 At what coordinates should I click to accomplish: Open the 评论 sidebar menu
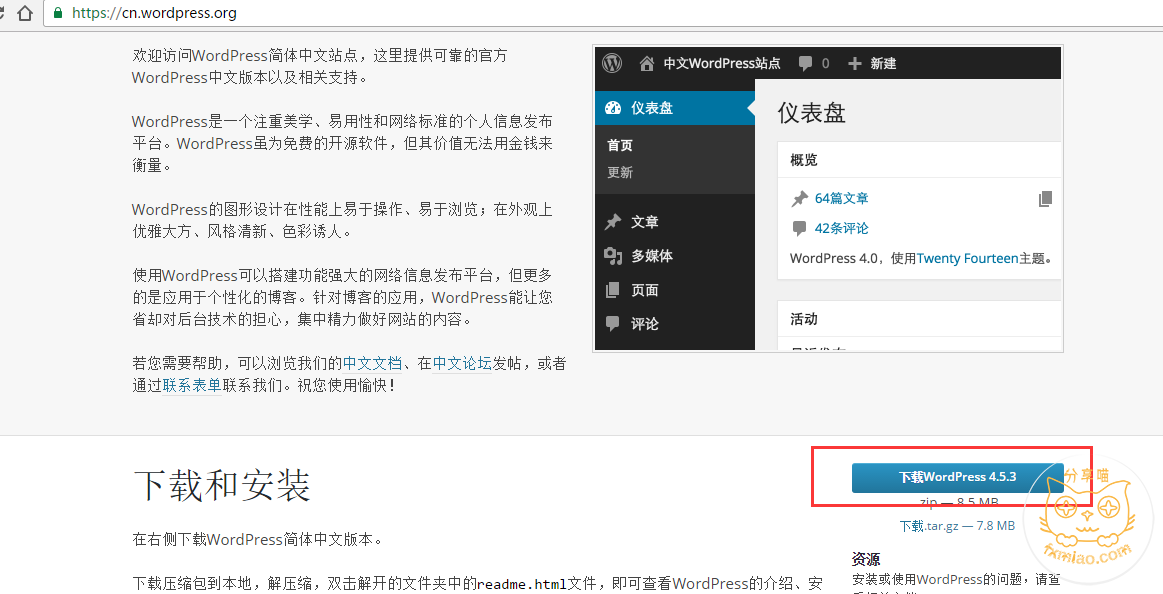coord(645,323)
